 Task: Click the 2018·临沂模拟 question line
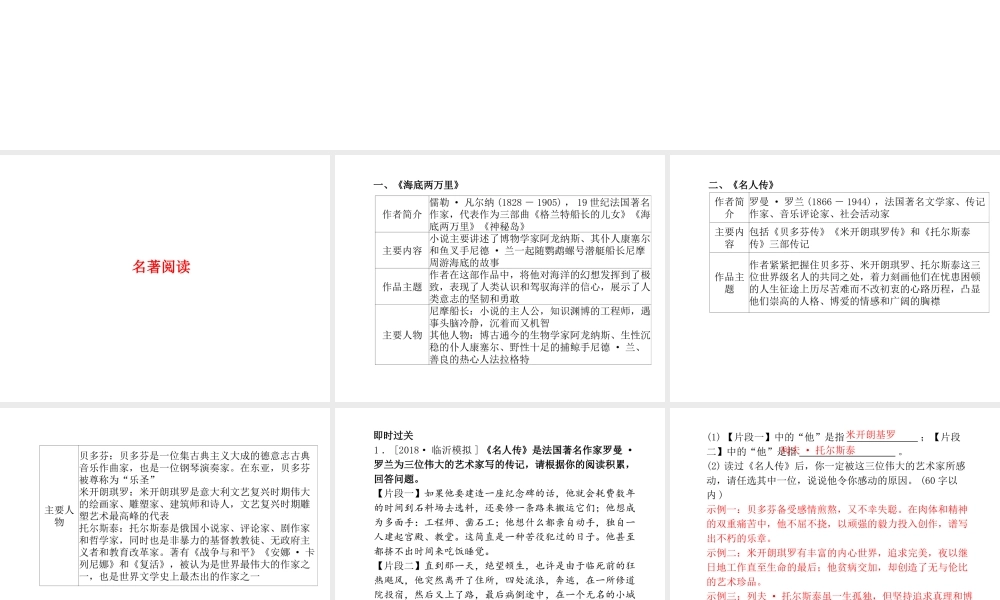click(x=503, y=464)
